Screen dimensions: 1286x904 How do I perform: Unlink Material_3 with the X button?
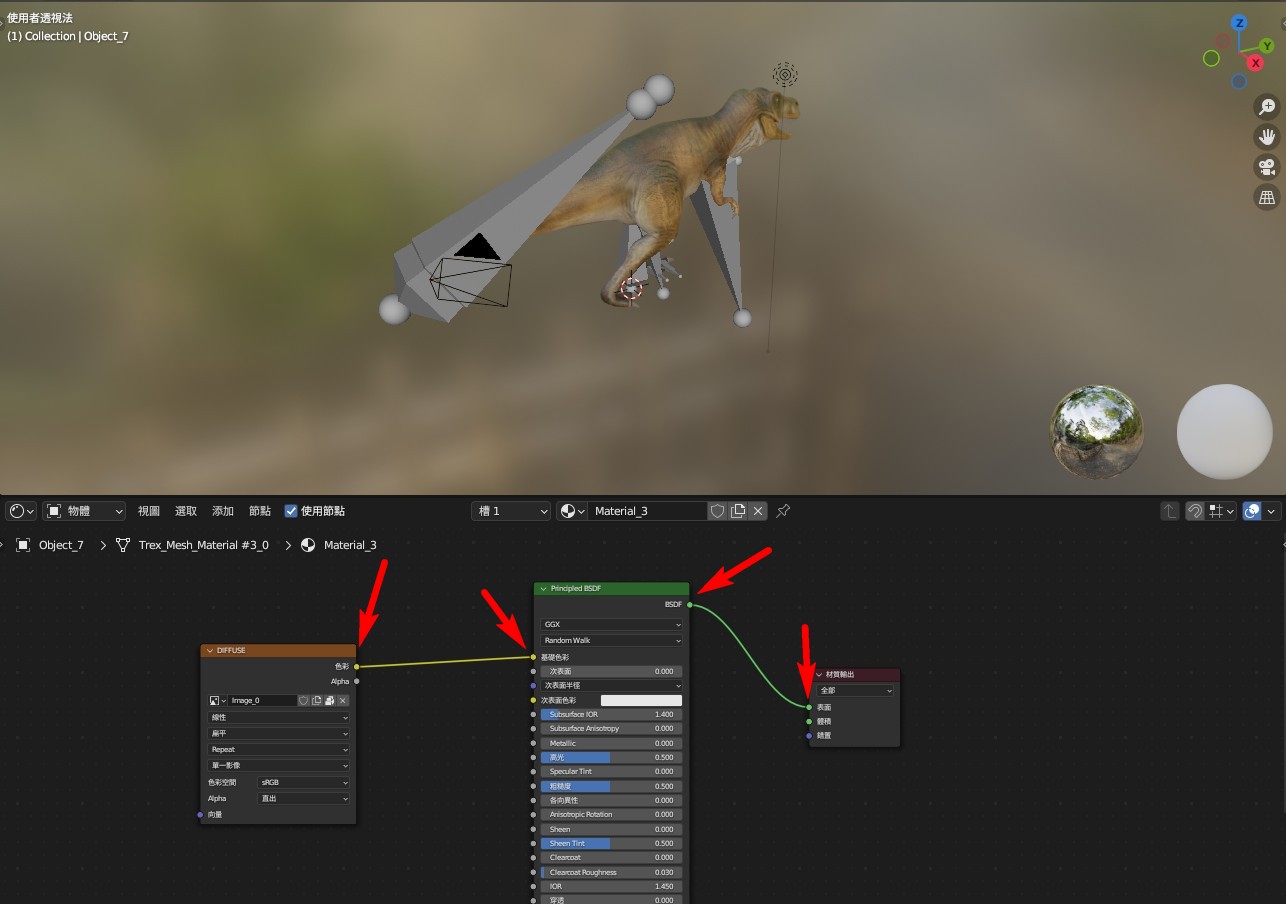758,511
